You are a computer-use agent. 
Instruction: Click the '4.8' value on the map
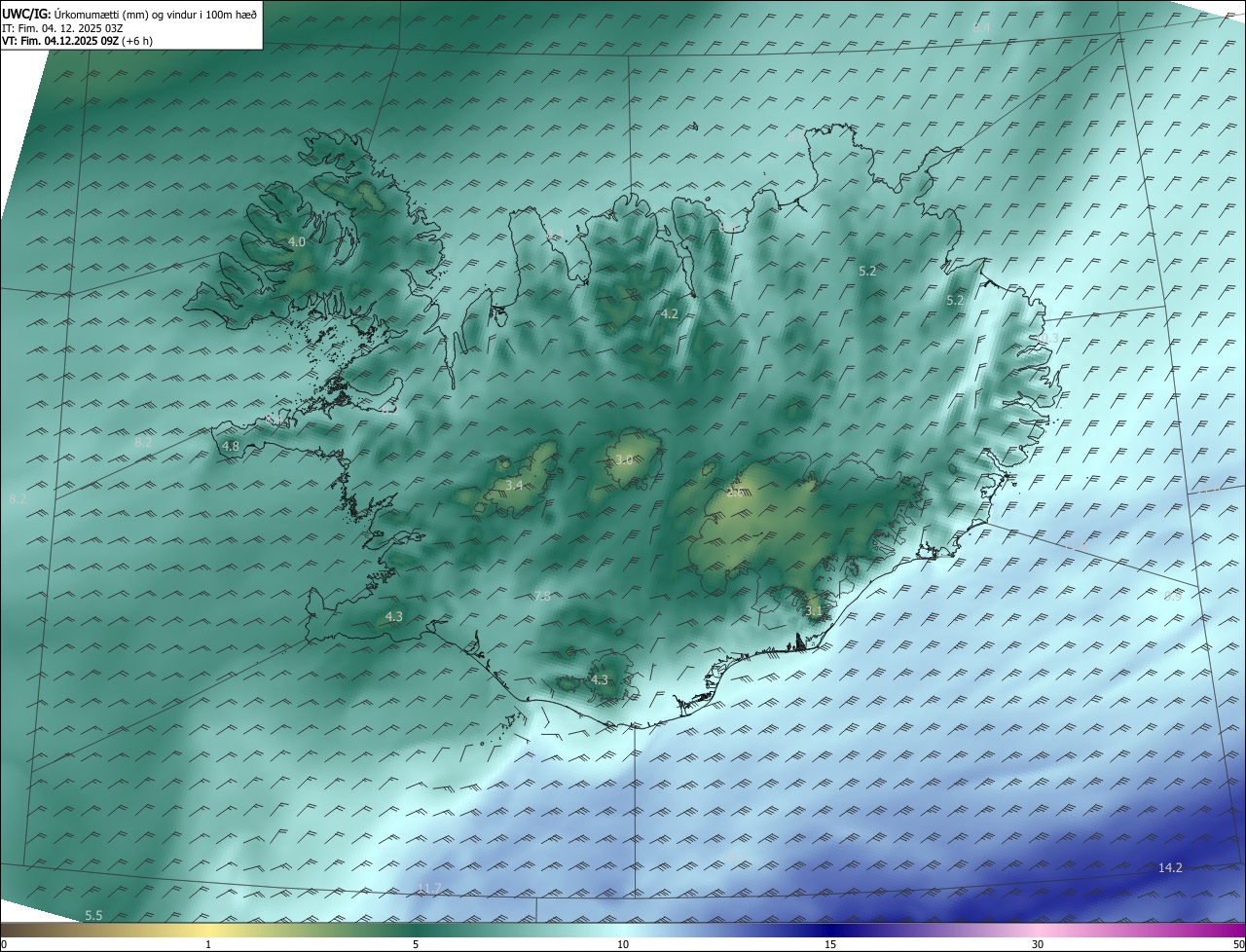tap(231, 446)
